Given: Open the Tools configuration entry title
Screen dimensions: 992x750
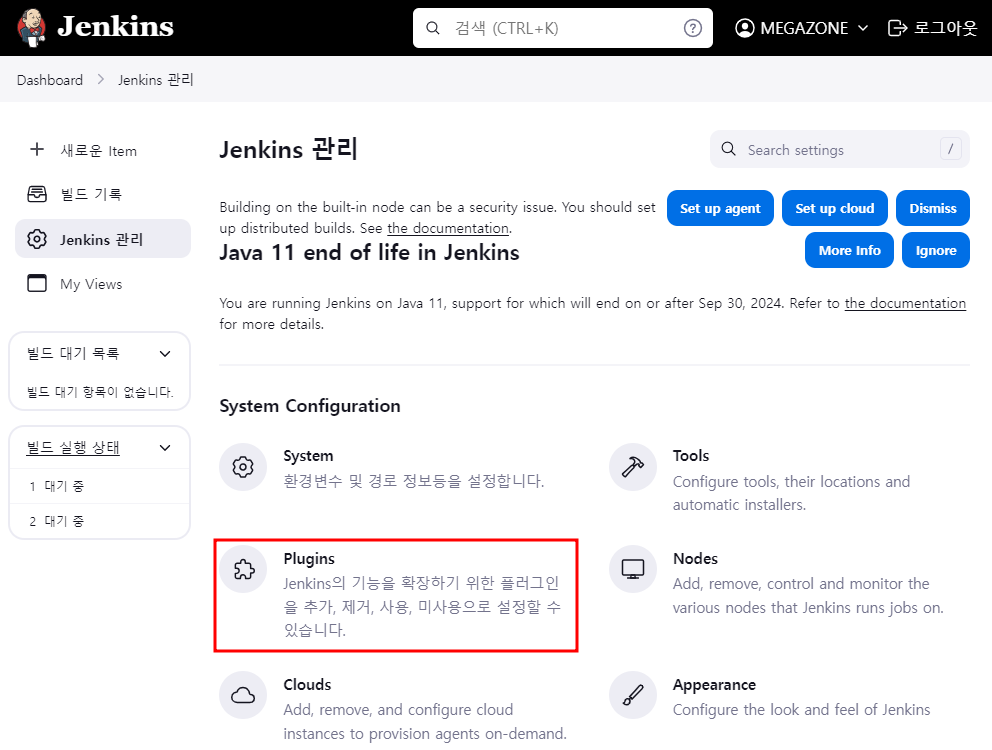Looking at the screenshot, I should [x=691, y=456].
